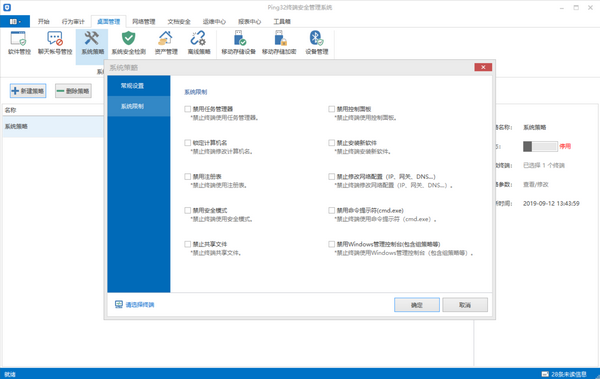Cancel the dialog with 取消
This screenshot has width=600, height=379.
point(465,305)
